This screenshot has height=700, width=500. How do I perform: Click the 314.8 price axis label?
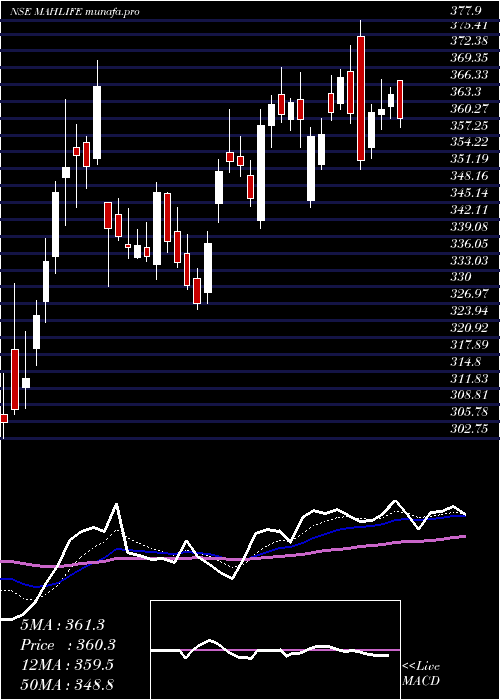[467, 362]
